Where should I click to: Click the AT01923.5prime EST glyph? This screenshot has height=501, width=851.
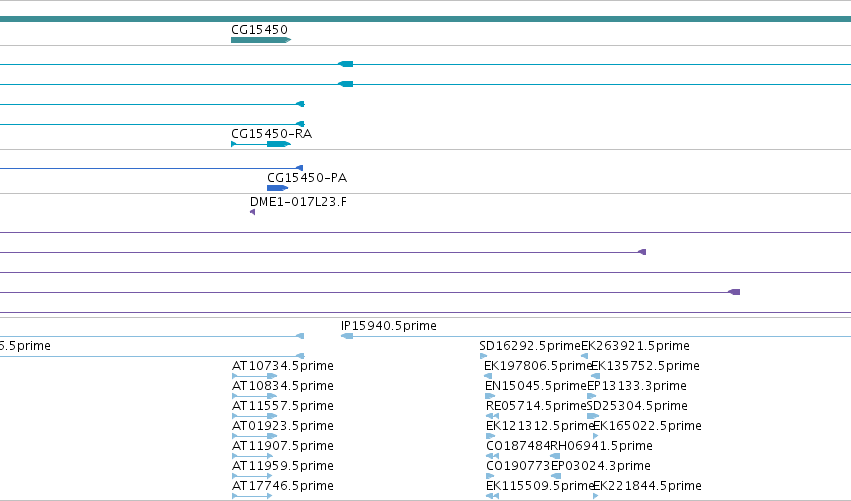[255, 436]
